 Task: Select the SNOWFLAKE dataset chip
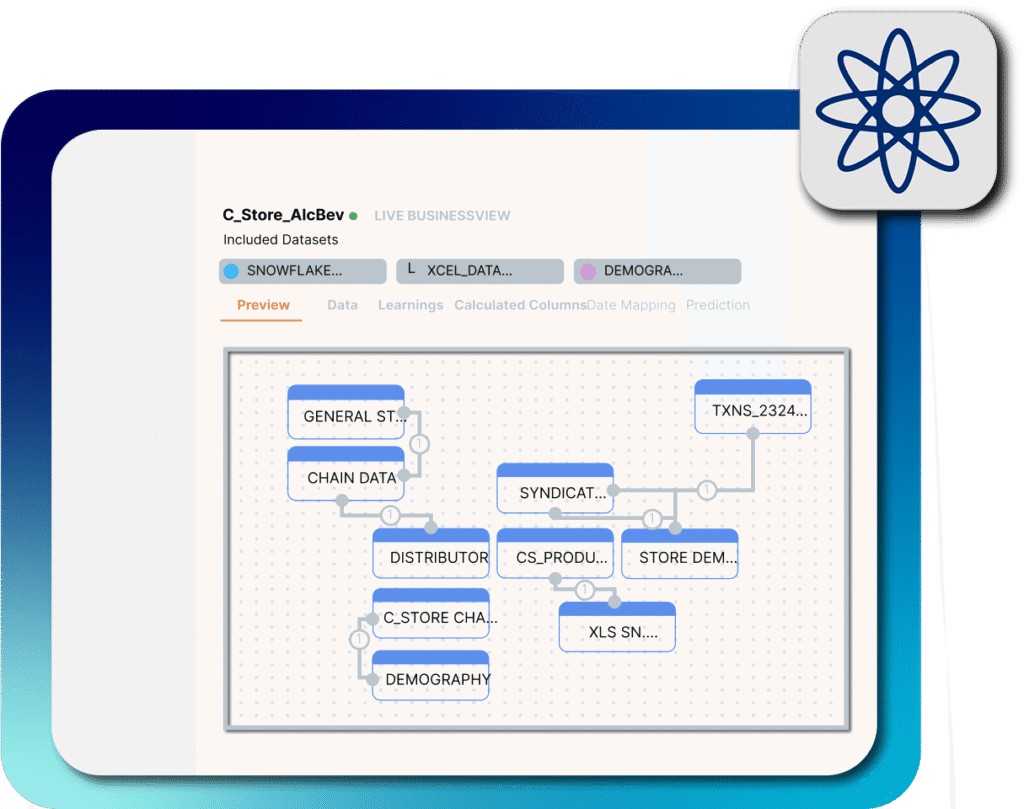(302, 271)
